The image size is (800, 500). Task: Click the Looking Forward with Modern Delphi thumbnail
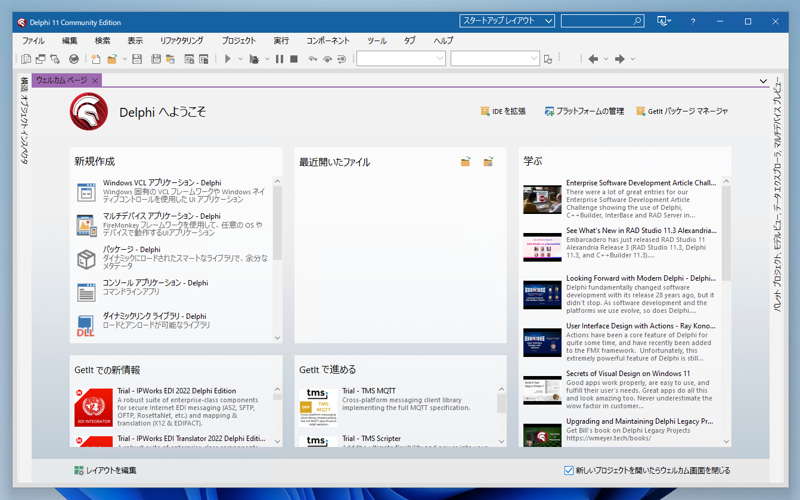tap(542, 294)
